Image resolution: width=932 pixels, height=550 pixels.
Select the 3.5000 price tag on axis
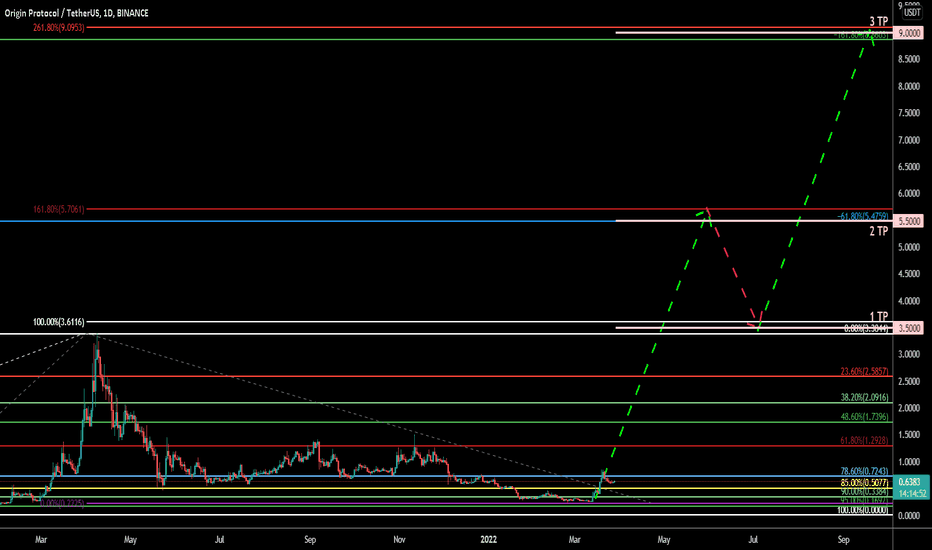pyautogui.click(x=909, y=328)
